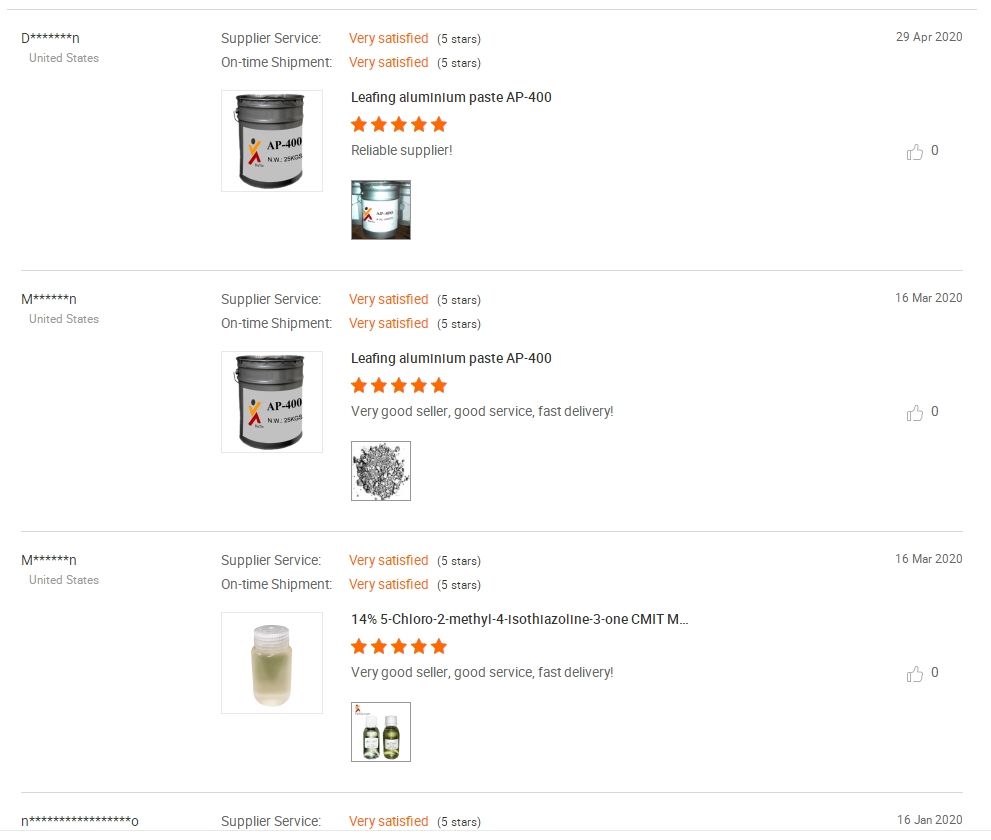This screenshot has width=991, height=840.
Task: Open the 14% 5-Chloro-2-methyl-4-isothiazoline-3-one CMIT link
Action: [519, 620]
